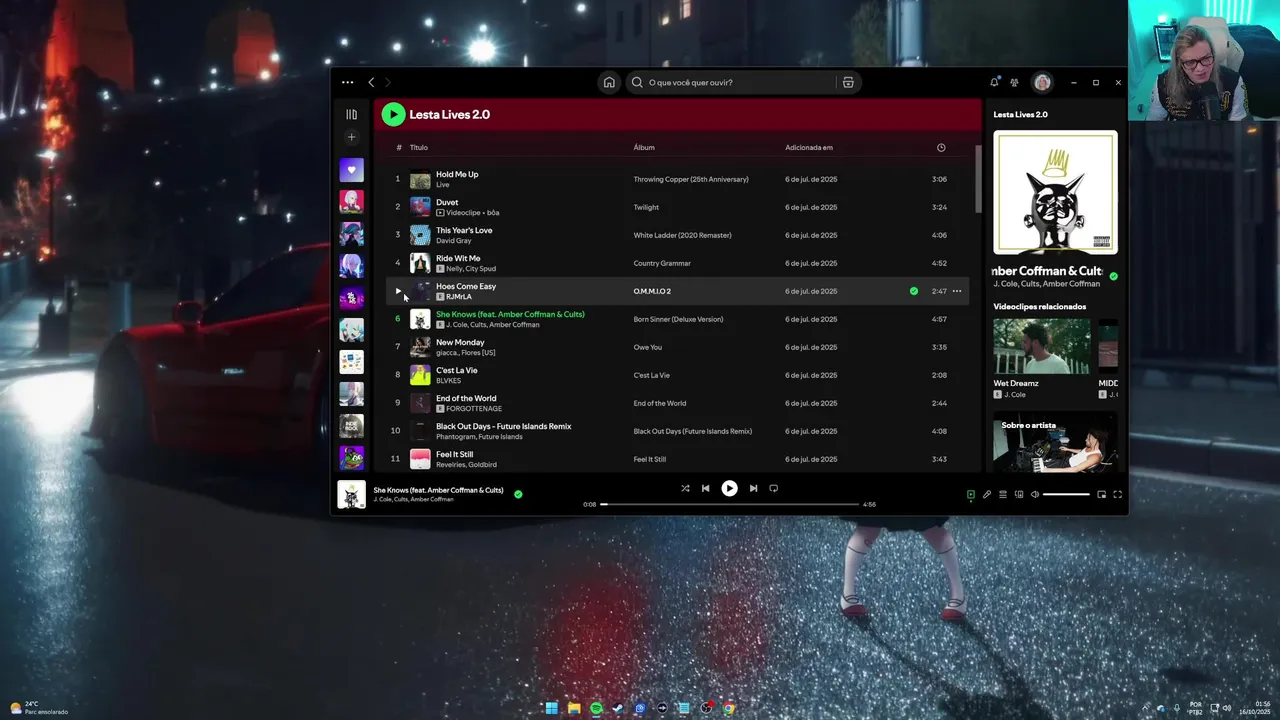The width and height of the screenshot is (1280, 720).
Task: Open album Throwing Copper (25th Anniversary)
Action: point(691,179)
